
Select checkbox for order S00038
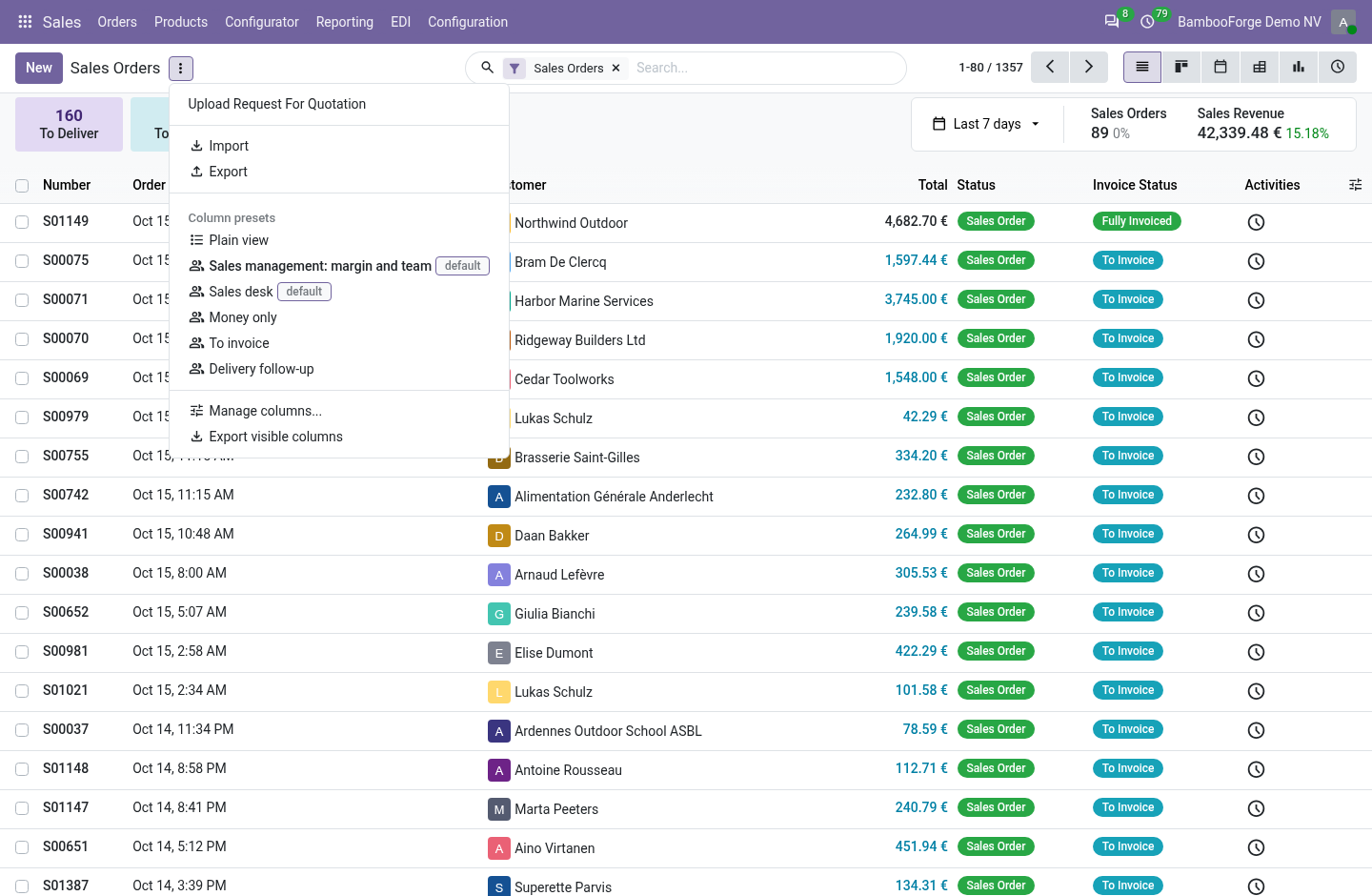(22, 574)
